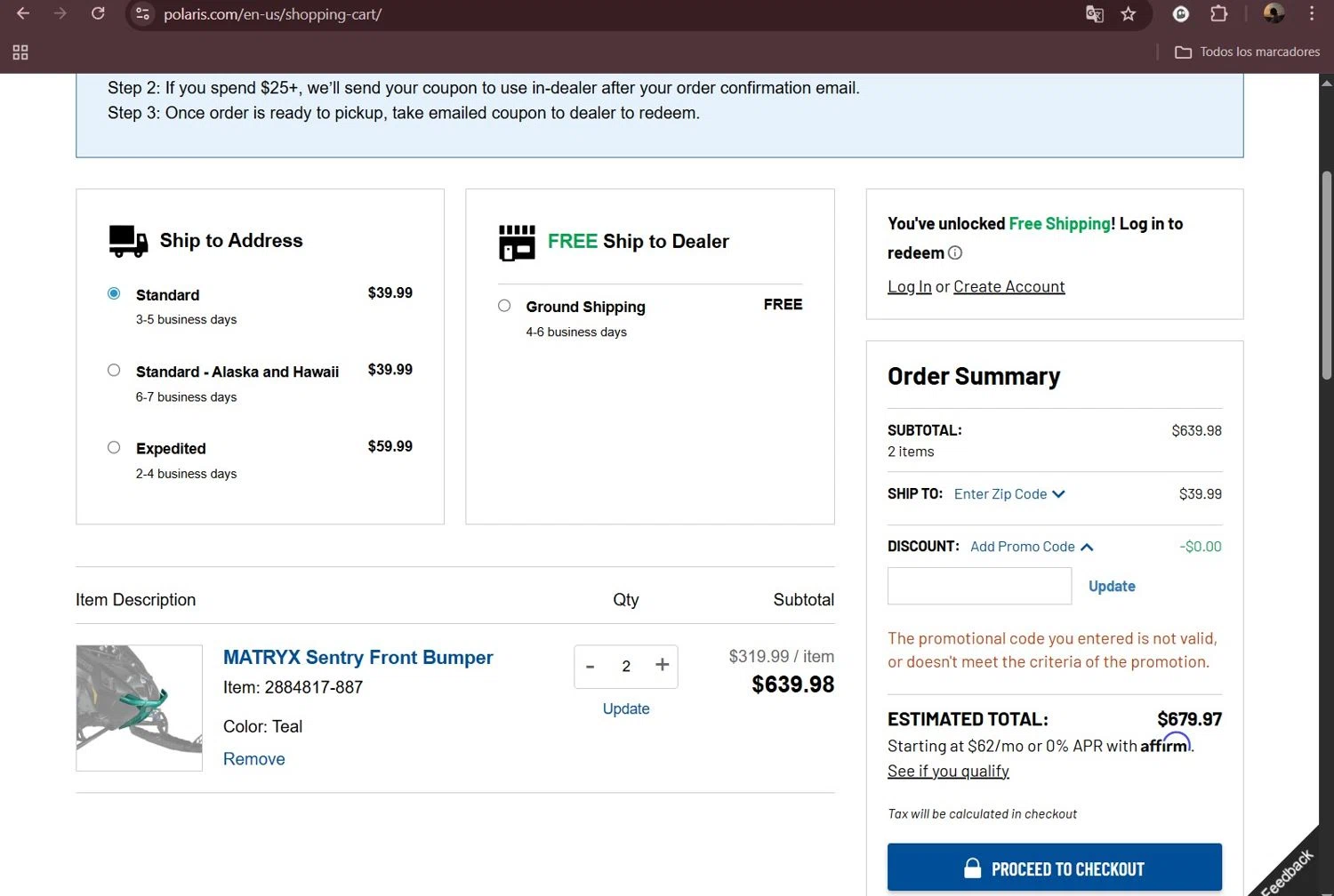Click the SUBTOTAL $639.98 amount in summary

[1196, 430]
